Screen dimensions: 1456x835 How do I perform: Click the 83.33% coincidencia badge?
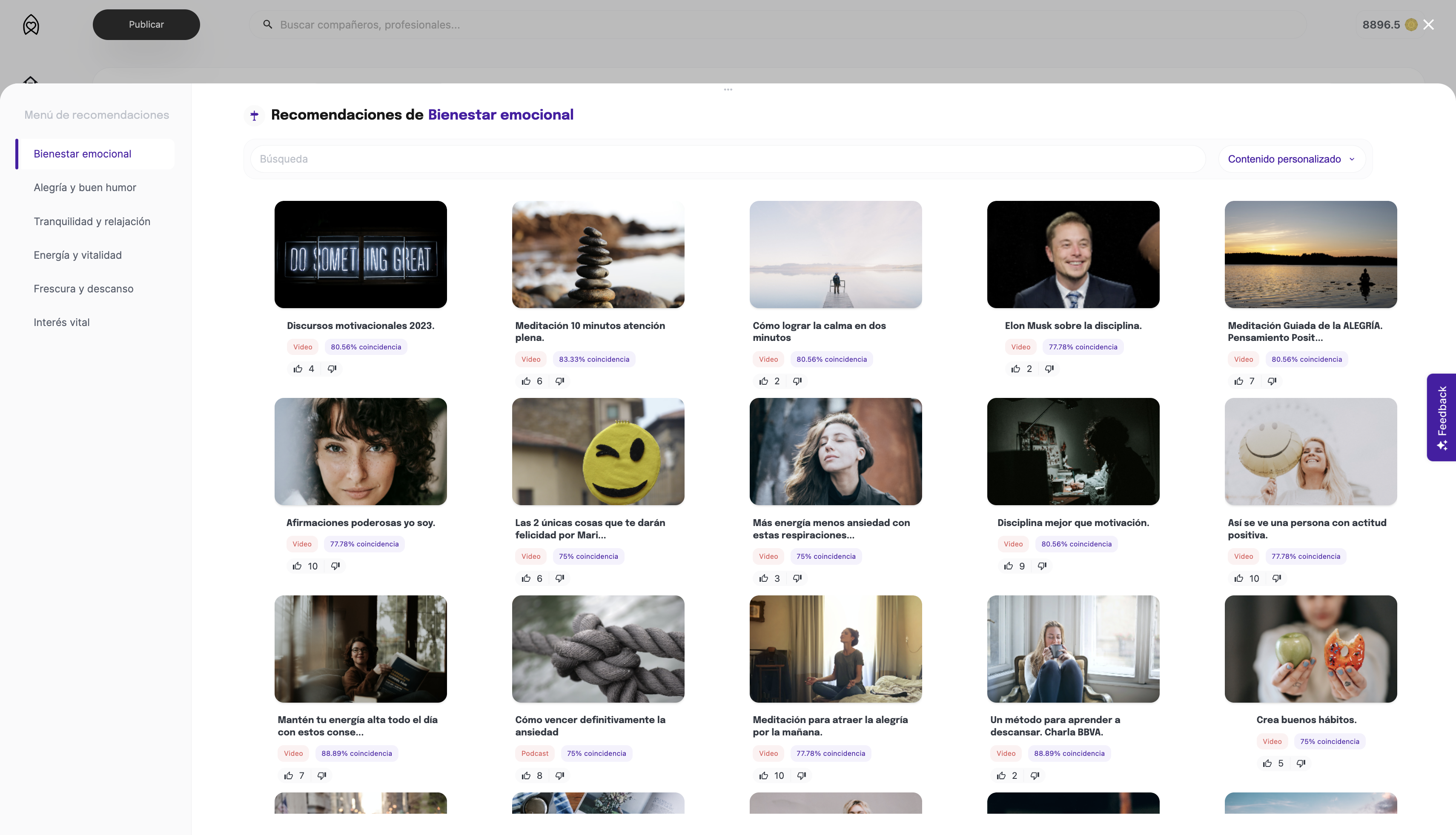(x=594, y=360)
